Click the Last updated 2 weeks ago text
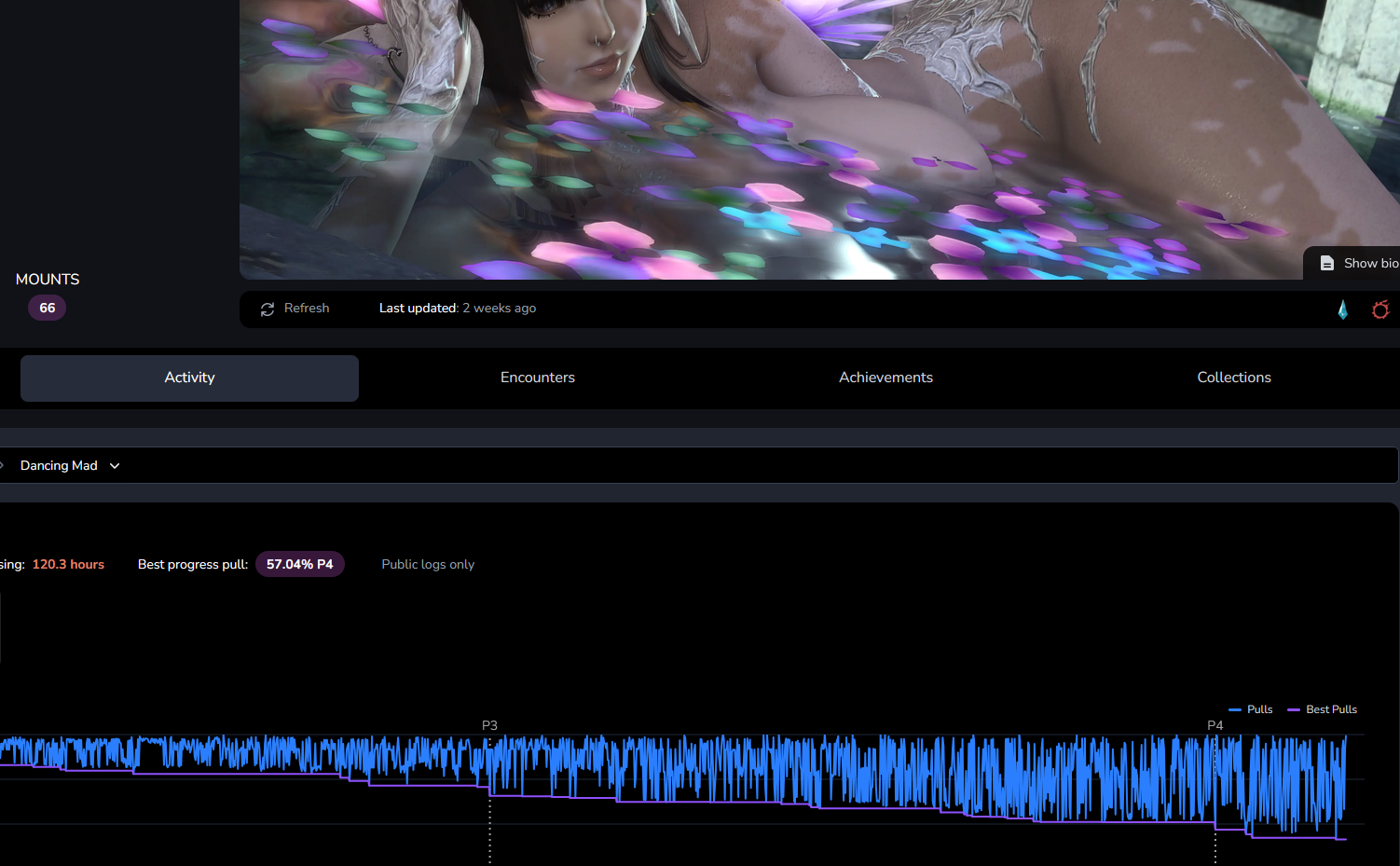 pos(458,309)
